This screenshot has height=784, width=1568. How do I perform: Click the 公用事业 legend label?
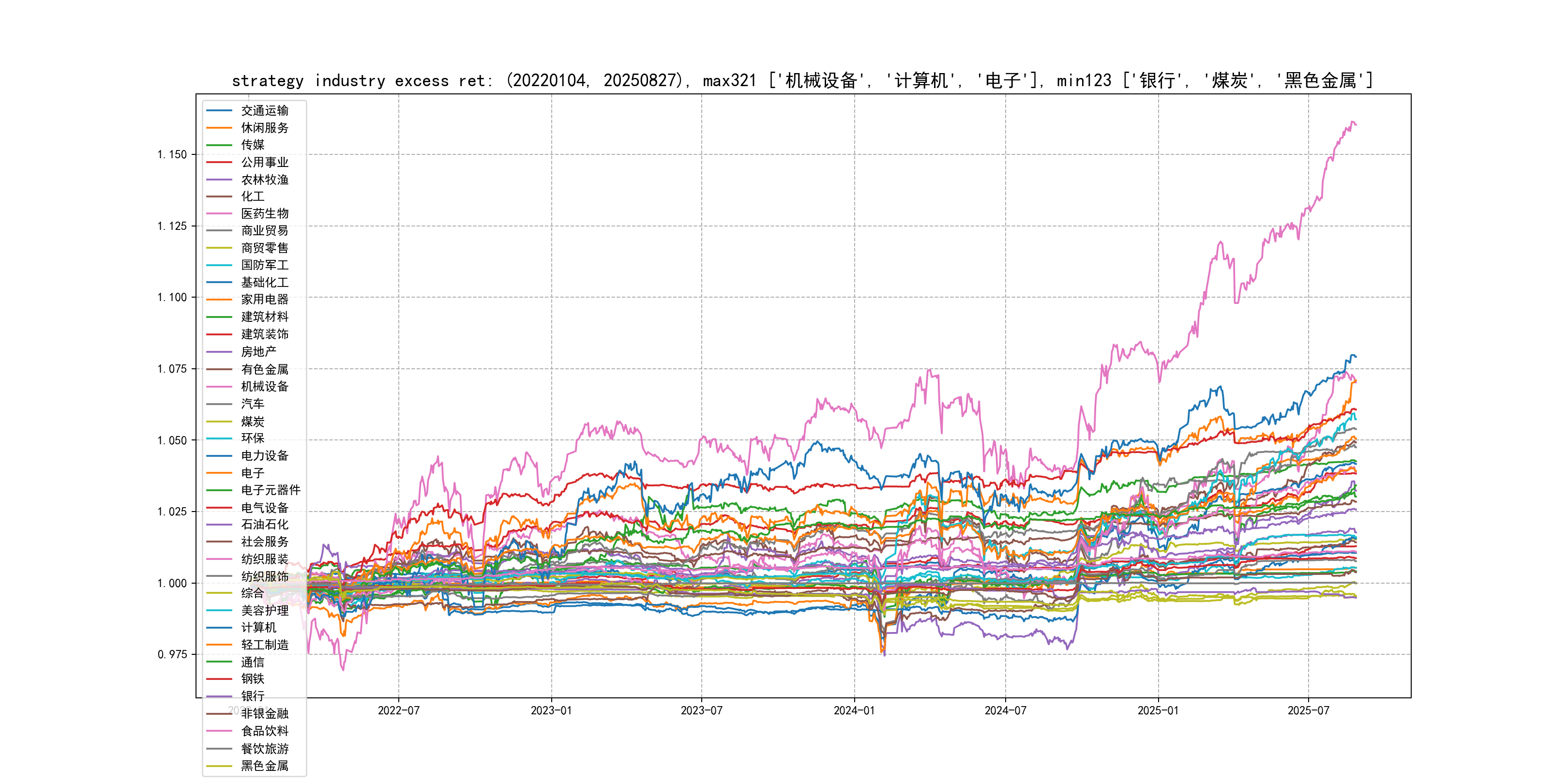264,163
